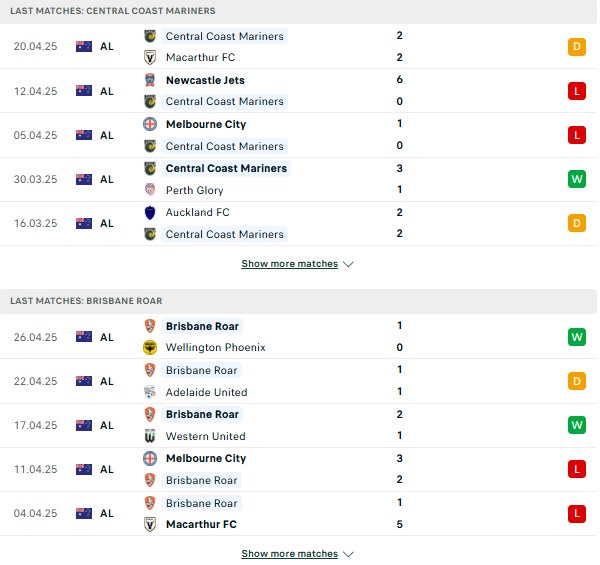Click the D result badge for the 16.03.25 match

(x=577, y=223)
